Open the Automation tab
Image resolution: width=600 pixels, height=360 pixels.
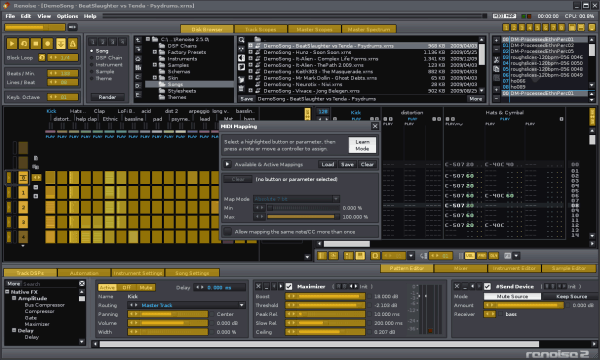pyautogui.click(x=84, y=273)
